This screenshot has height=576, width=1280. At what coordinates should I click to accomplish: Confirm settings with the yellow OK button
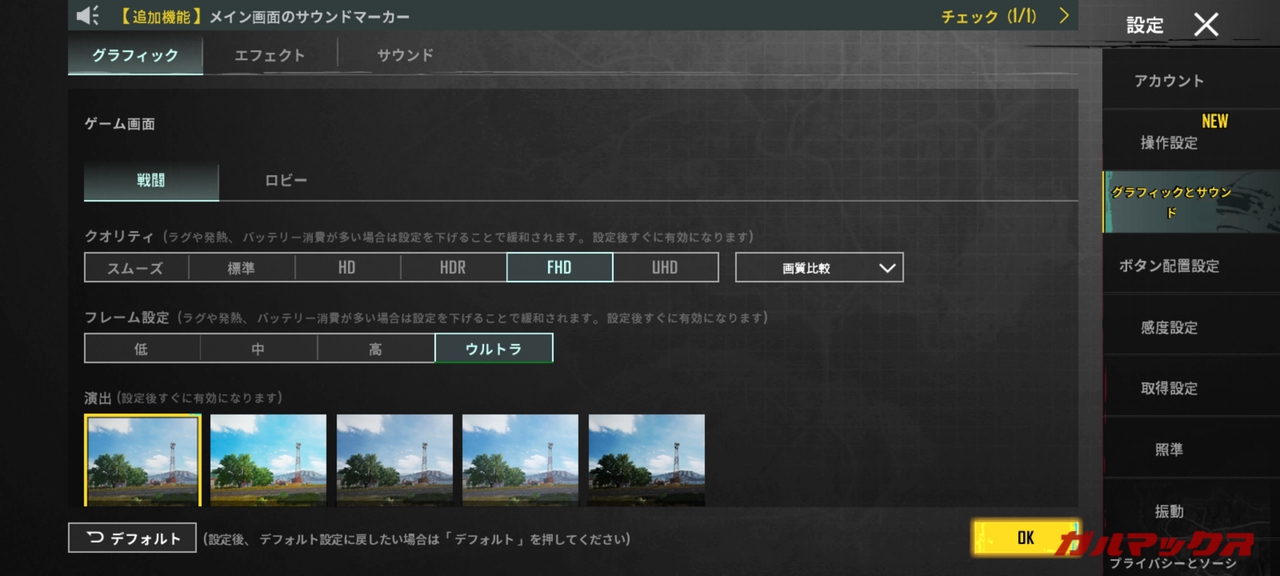(1025, 537)
